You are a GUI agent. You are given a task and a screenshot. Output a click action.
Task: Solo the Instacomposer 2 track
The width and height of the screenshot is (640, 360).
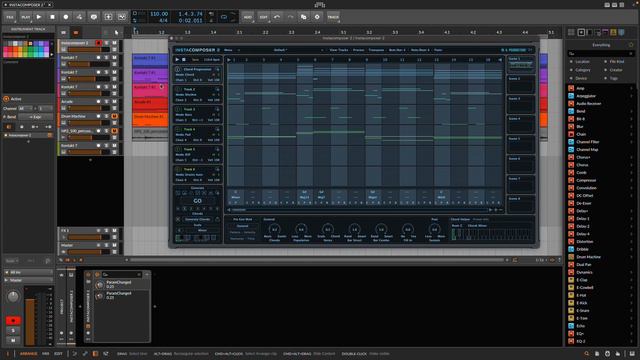click(x=107, y=43)
